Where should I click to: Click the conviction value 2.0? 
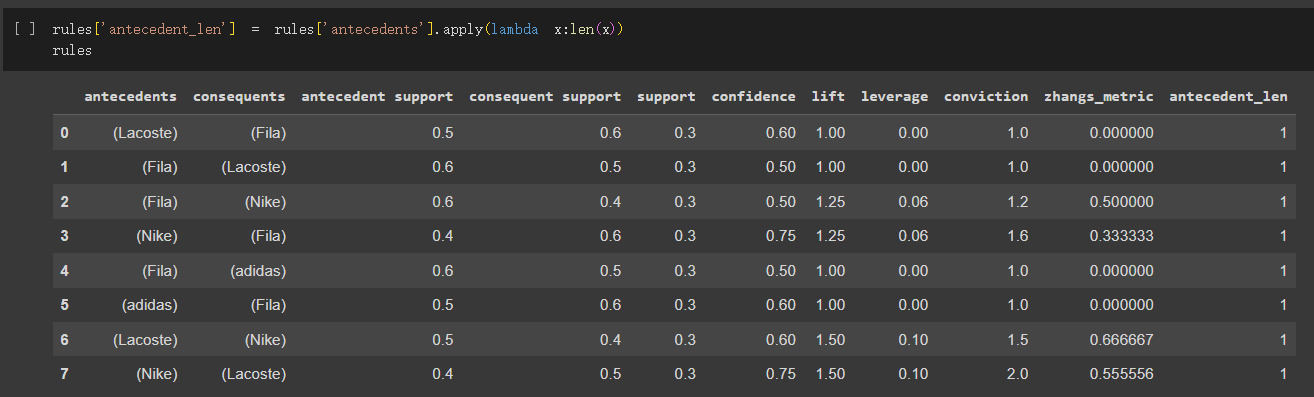pos(1016,374)
